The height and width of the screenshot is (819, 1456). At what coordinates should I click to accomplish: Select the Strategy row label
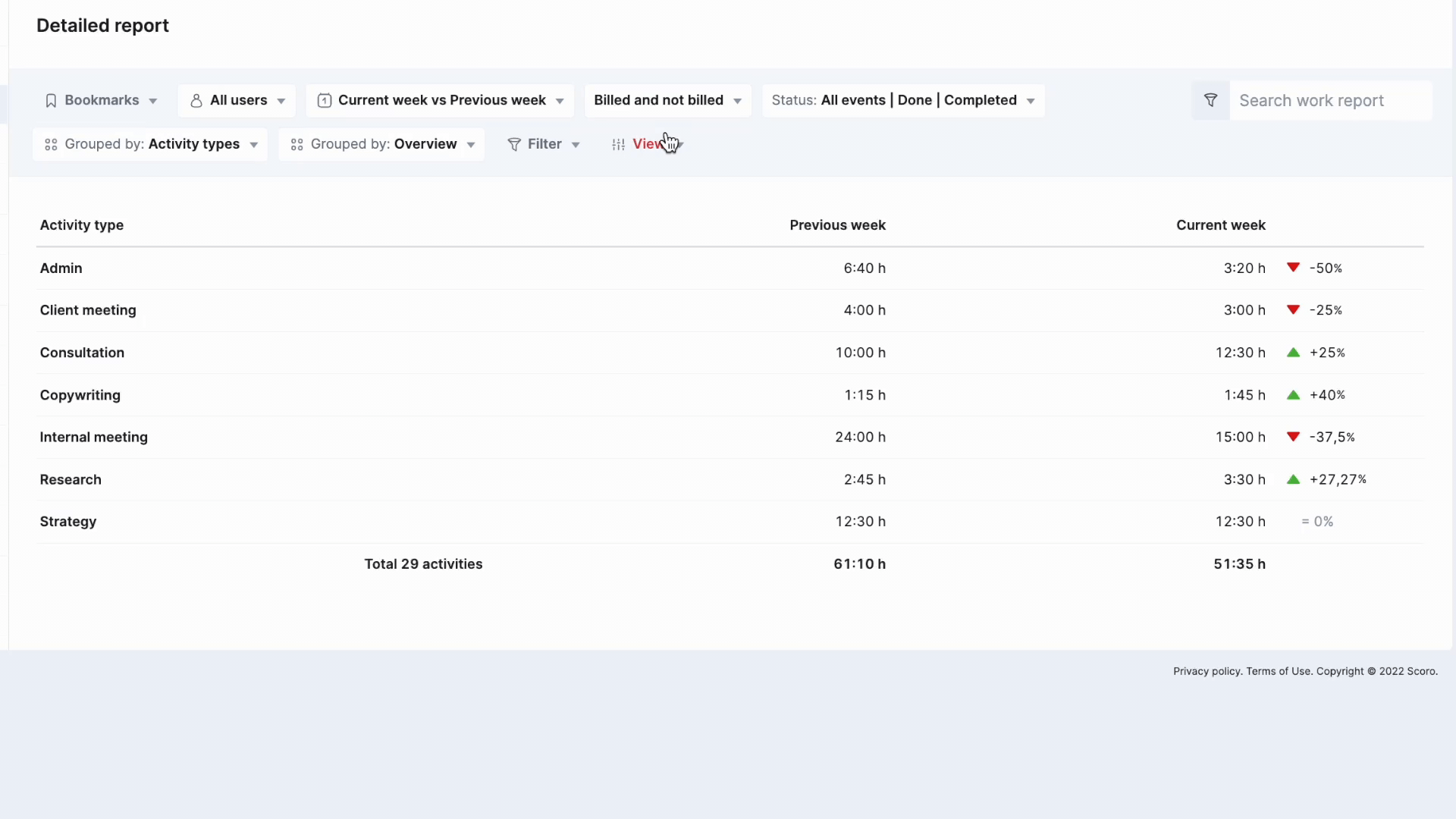67,522
